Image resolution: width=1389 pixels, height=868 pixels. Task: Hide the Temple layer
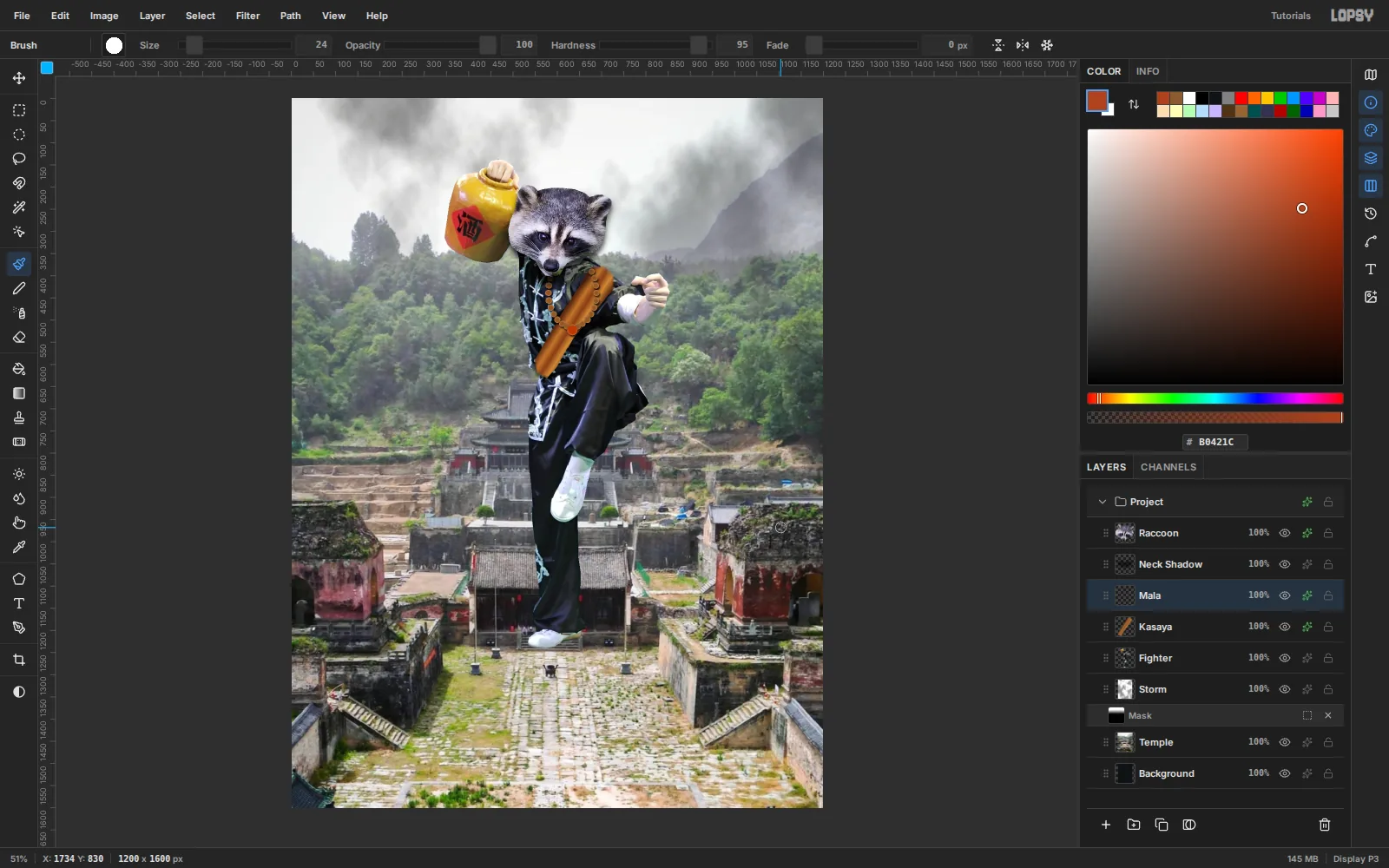[x=1285, y=742]
